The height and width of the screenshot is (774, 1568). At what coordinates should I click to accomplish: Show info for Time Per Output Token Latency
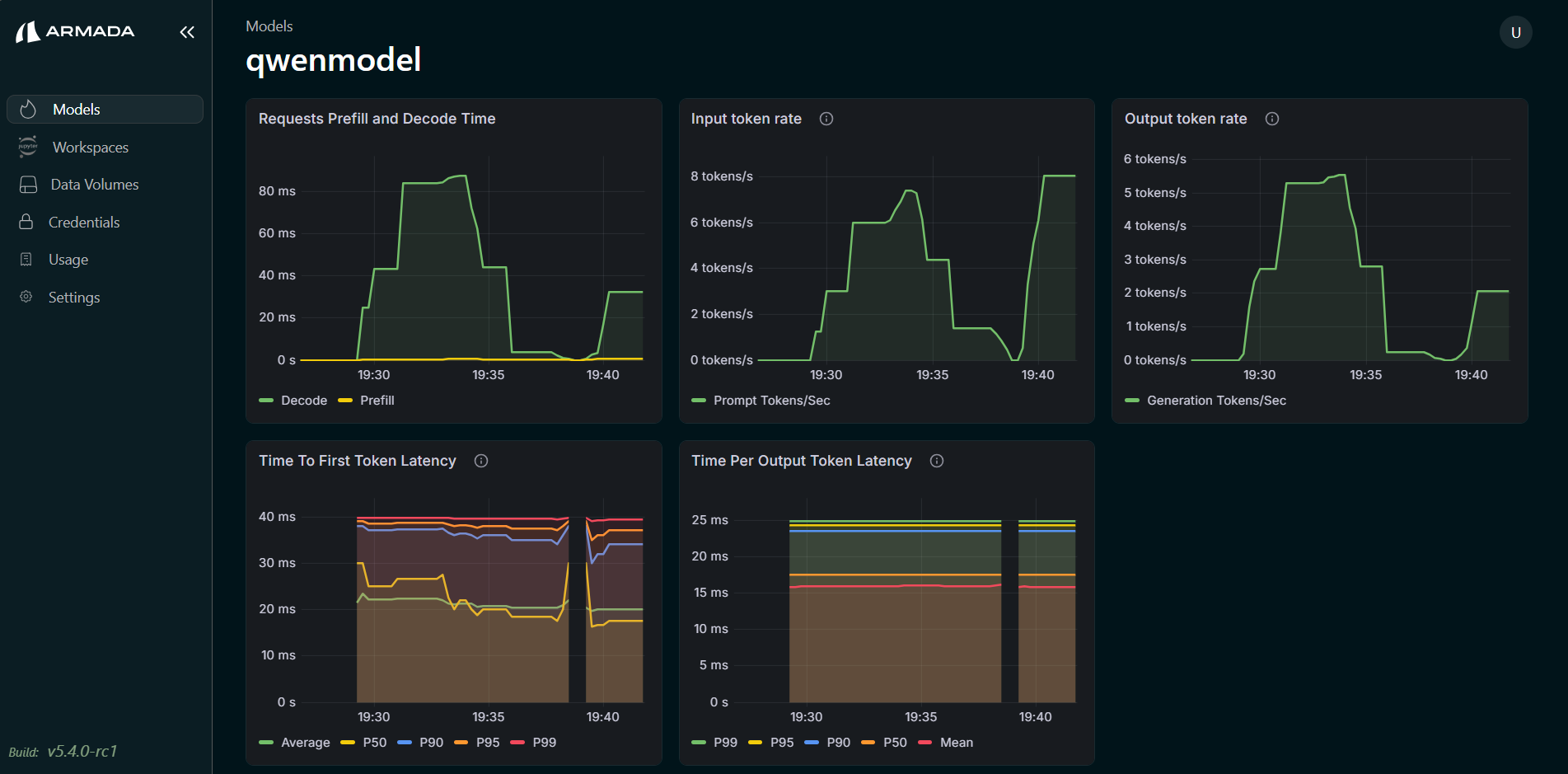point(937,461)
